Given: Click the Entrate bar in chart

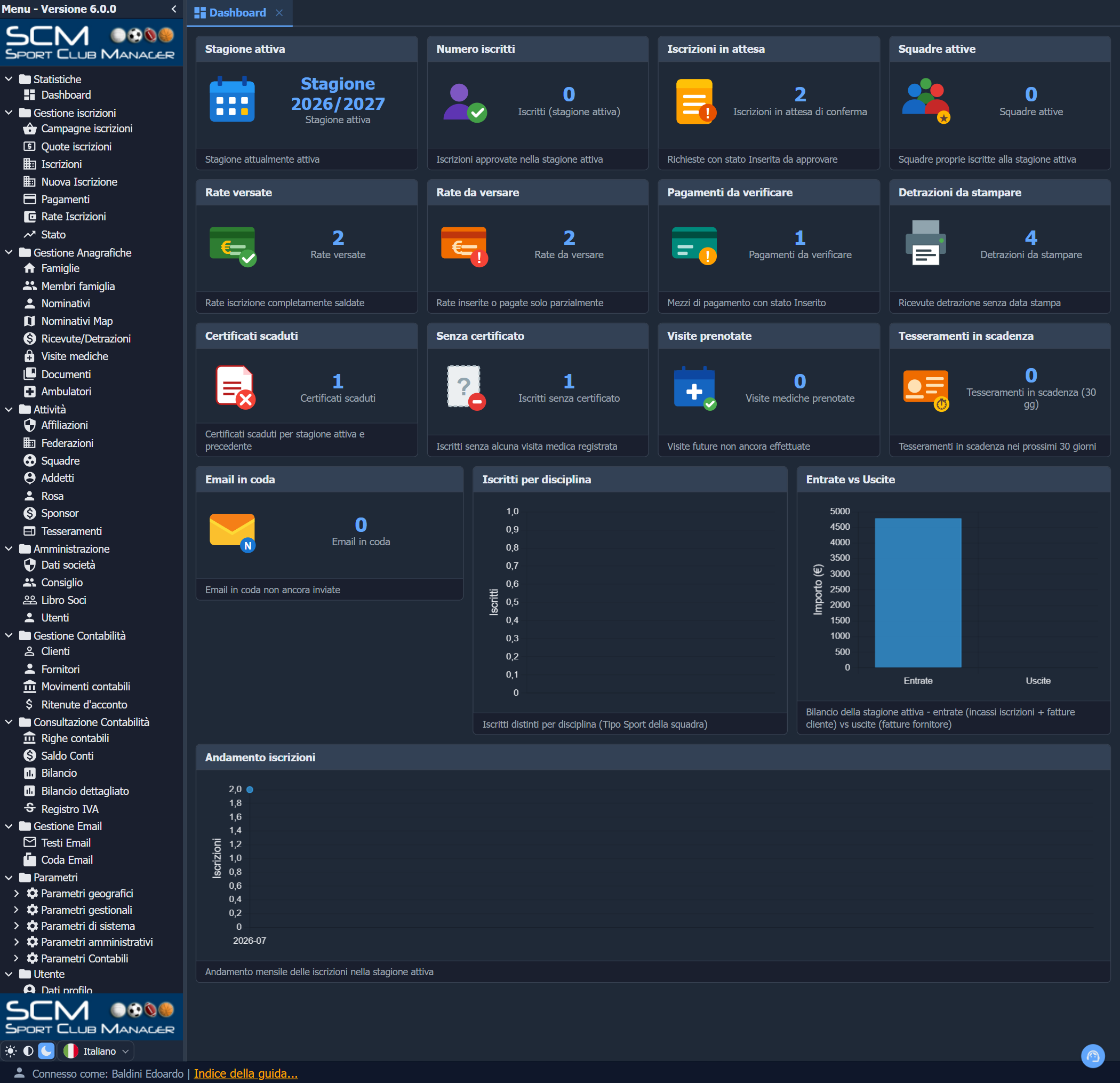Looking at the screenshot, I should tap(918, 593).
